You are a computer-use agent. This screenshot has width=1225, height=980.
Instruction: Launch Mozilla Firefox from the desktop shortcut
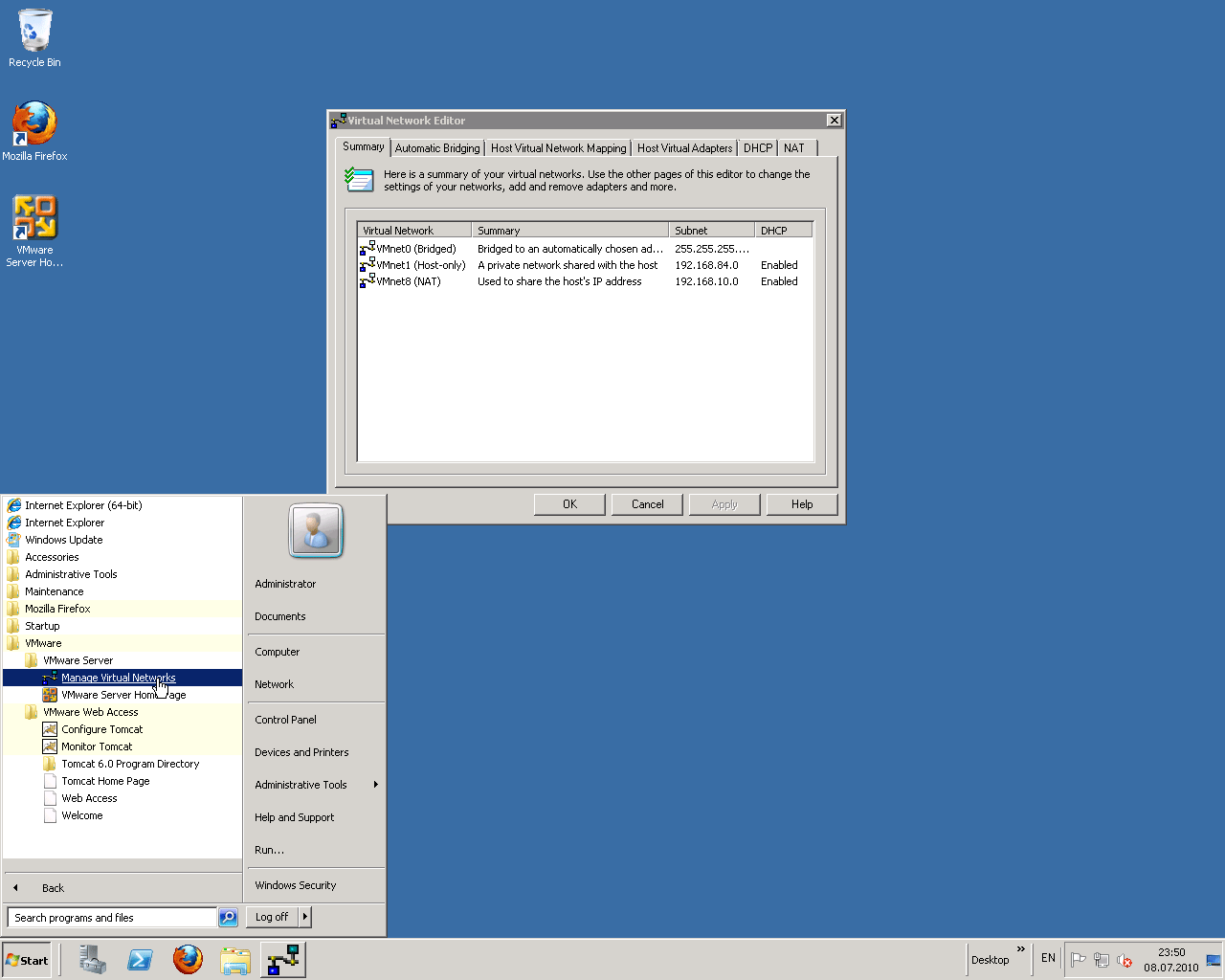click(34, 131)
